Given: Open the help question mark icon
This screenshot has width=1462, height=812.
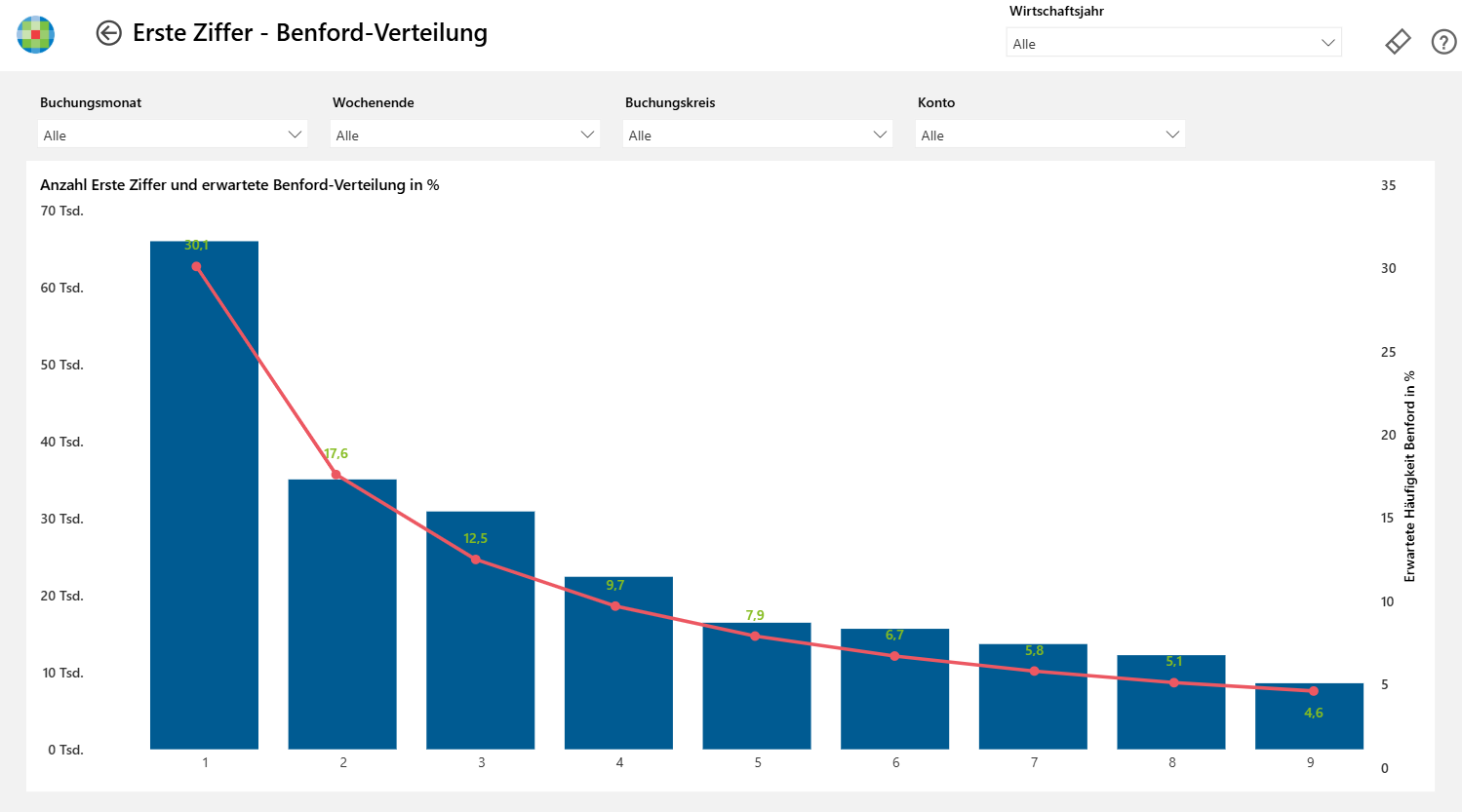Looking at the screenshot, I should click(1443, 42).
